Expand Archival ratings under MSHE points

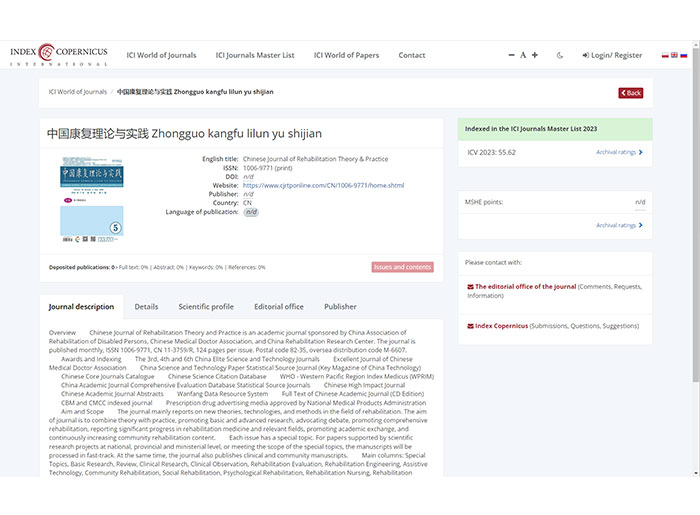[x=619, y=225]
